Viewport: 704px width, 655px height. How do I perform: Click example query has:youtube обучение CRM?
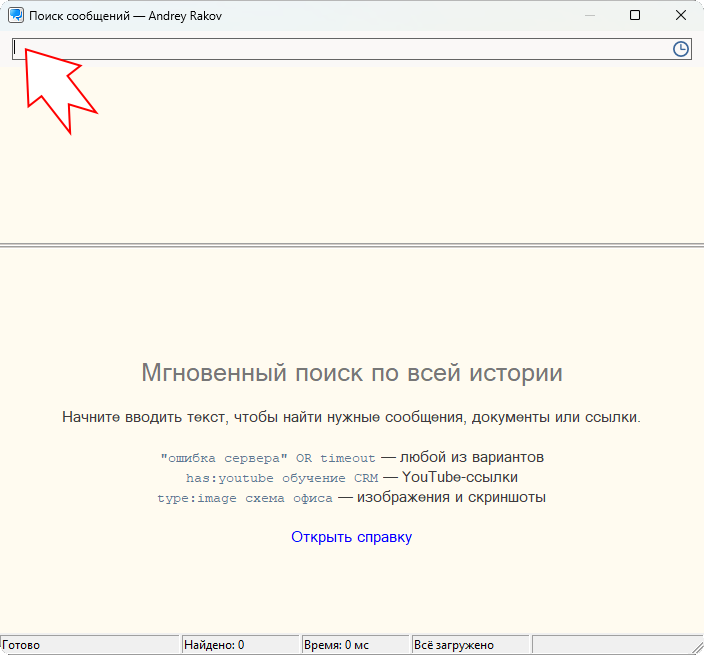282,478
